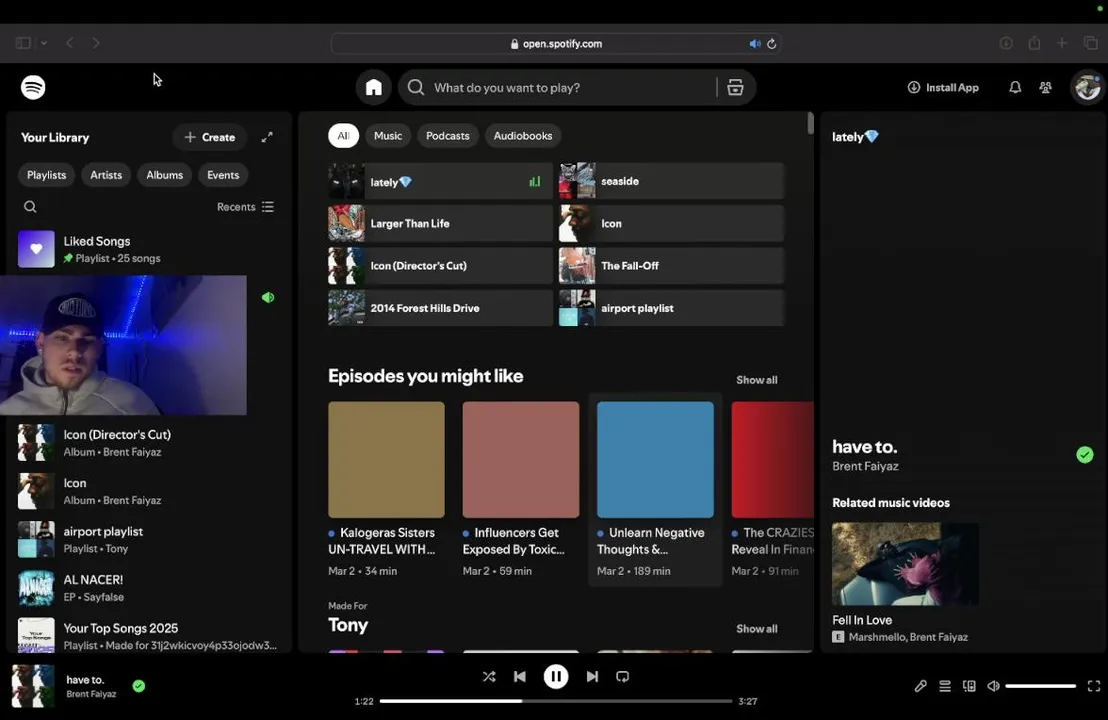The height and width of the screenshot is (720, 1108).
Task: Open Browse via the search bar box icon
Action: pos(735,88)
